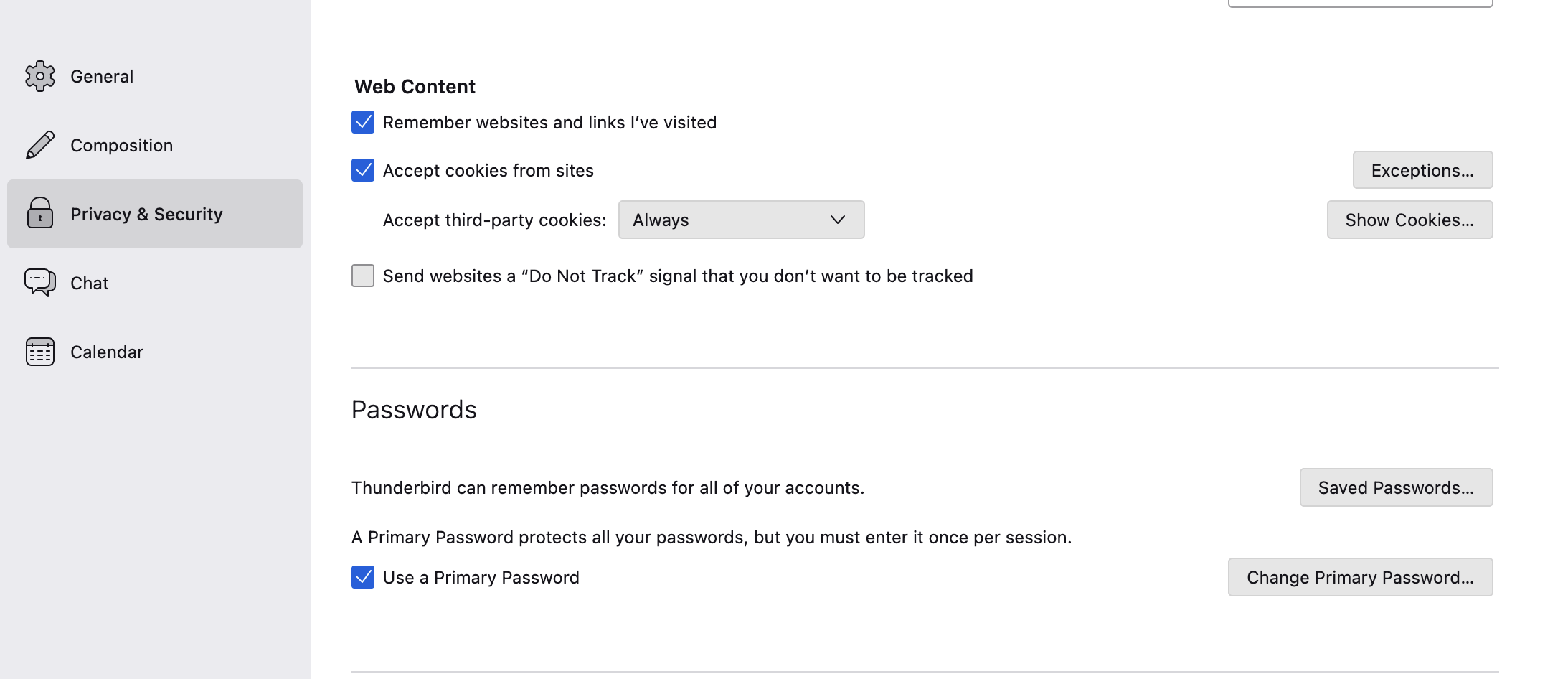Screen dimensions: 1568x679
Task: Toggle Accept cookies from sites checkbox
Action: pyautogui.click(x=363, y=170)
